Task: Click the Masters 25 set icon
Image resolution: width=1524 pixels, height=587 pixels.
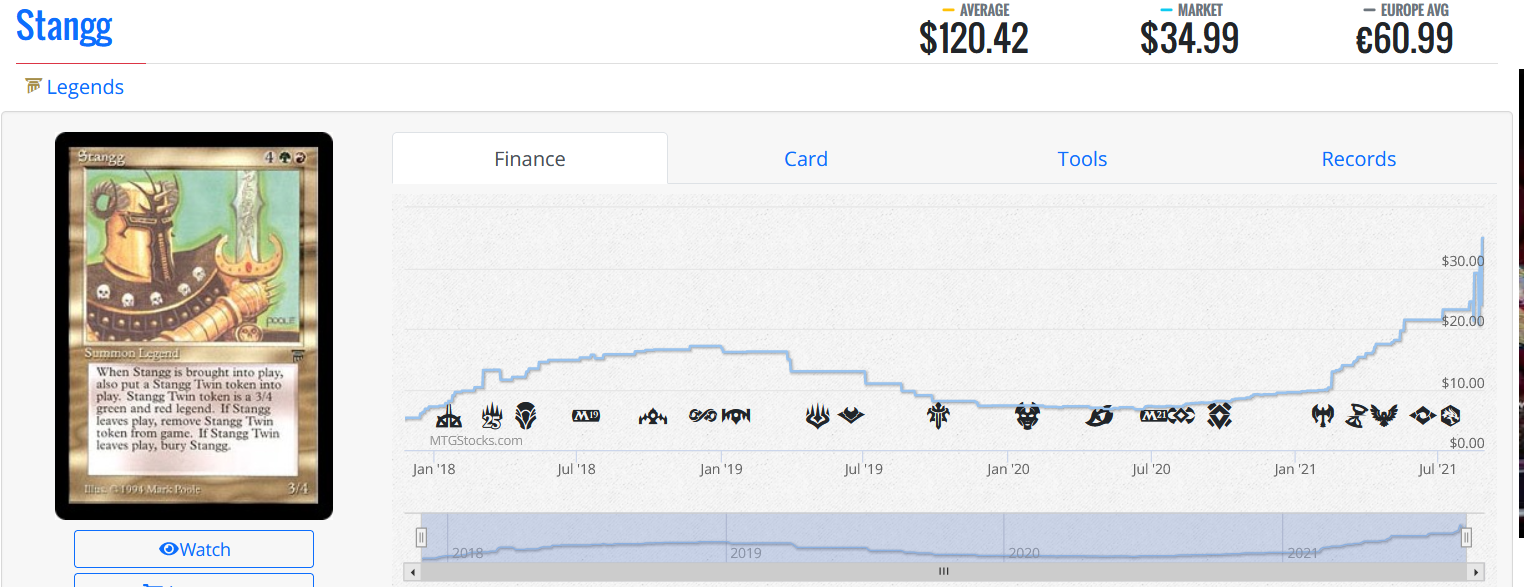Action: (492, 415)
